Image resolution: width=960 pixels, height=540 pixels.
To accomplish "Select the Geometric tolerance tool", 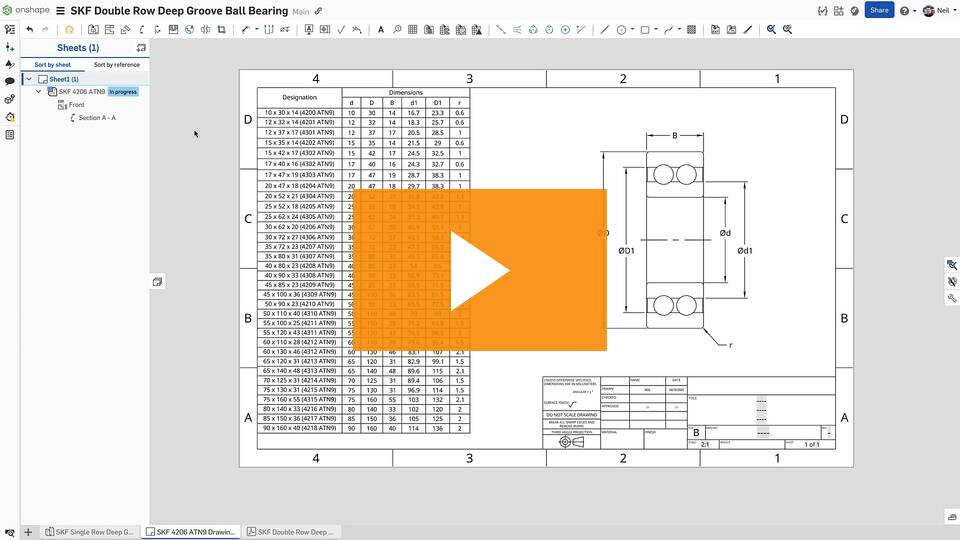I will pyautogui.click(x=324, y=29).
